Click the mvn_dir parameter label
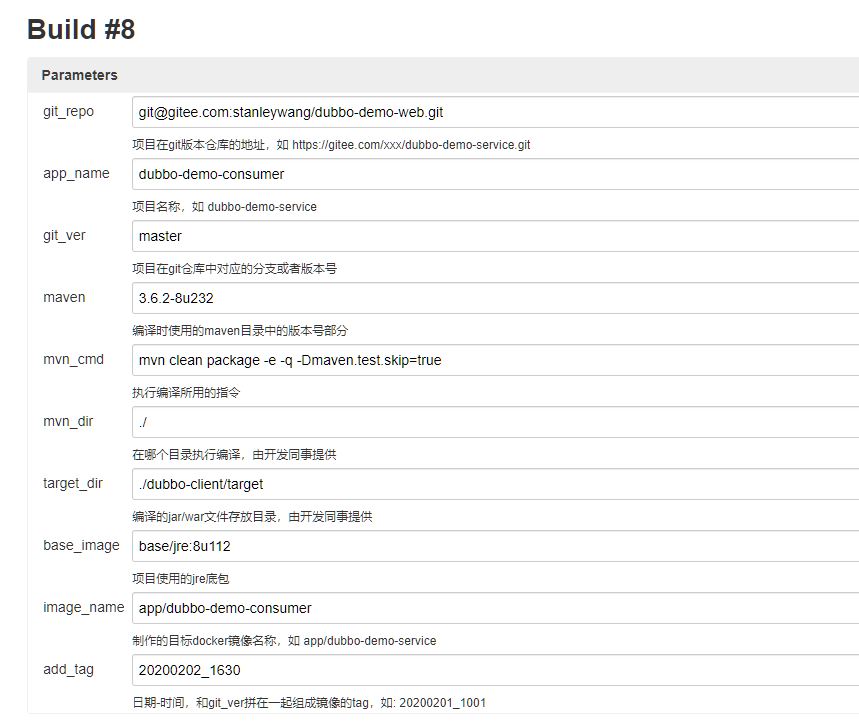This screenshot has width=859, height=721. [68, 421]
